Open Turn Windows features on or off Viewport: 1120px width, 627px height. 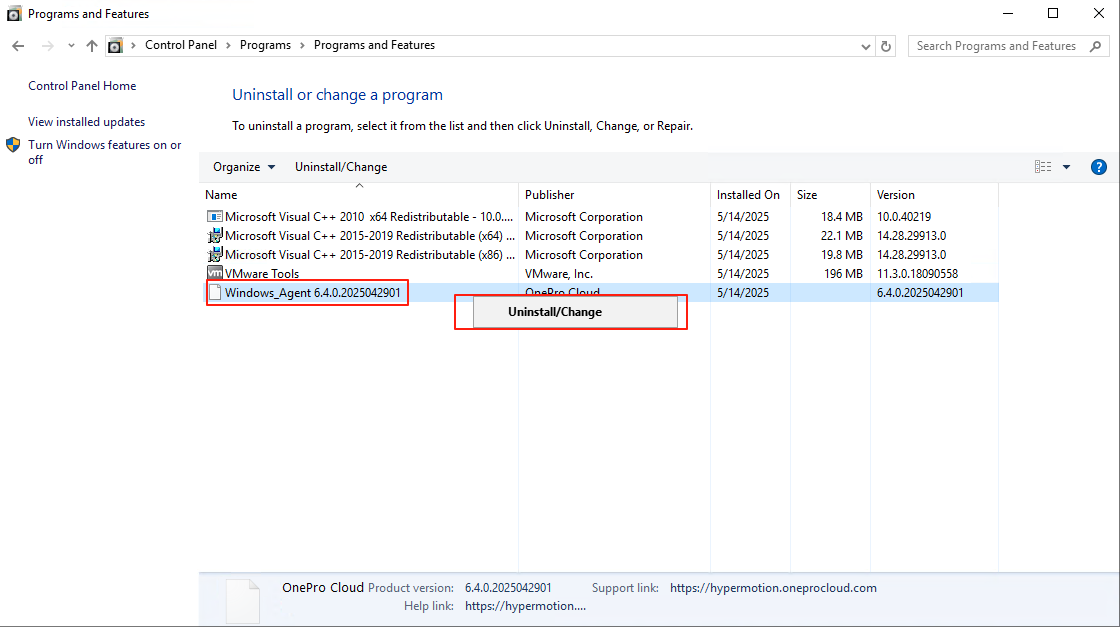pos(104,152)
